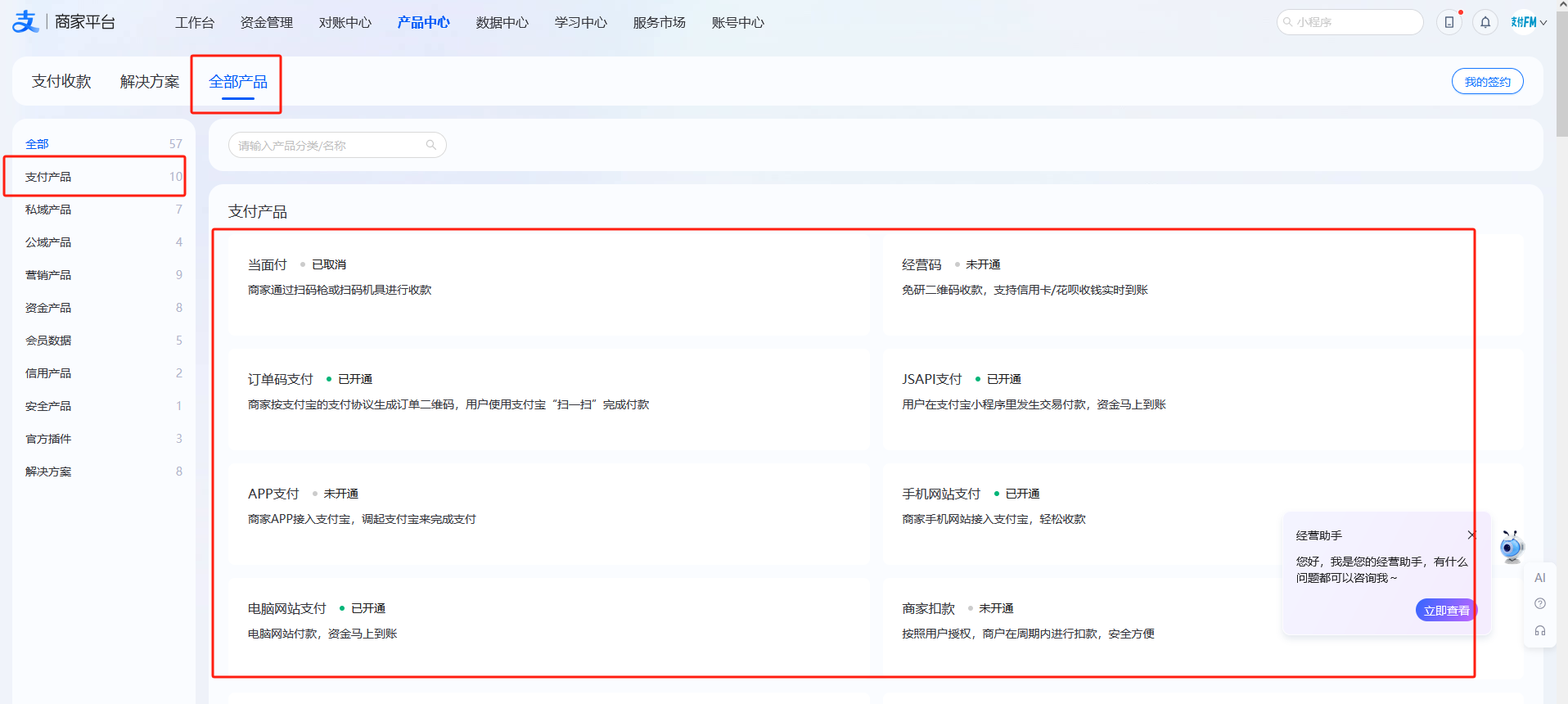Click the 商家平台 title text
1568x704 pixels.
click(x=85, y=22)
